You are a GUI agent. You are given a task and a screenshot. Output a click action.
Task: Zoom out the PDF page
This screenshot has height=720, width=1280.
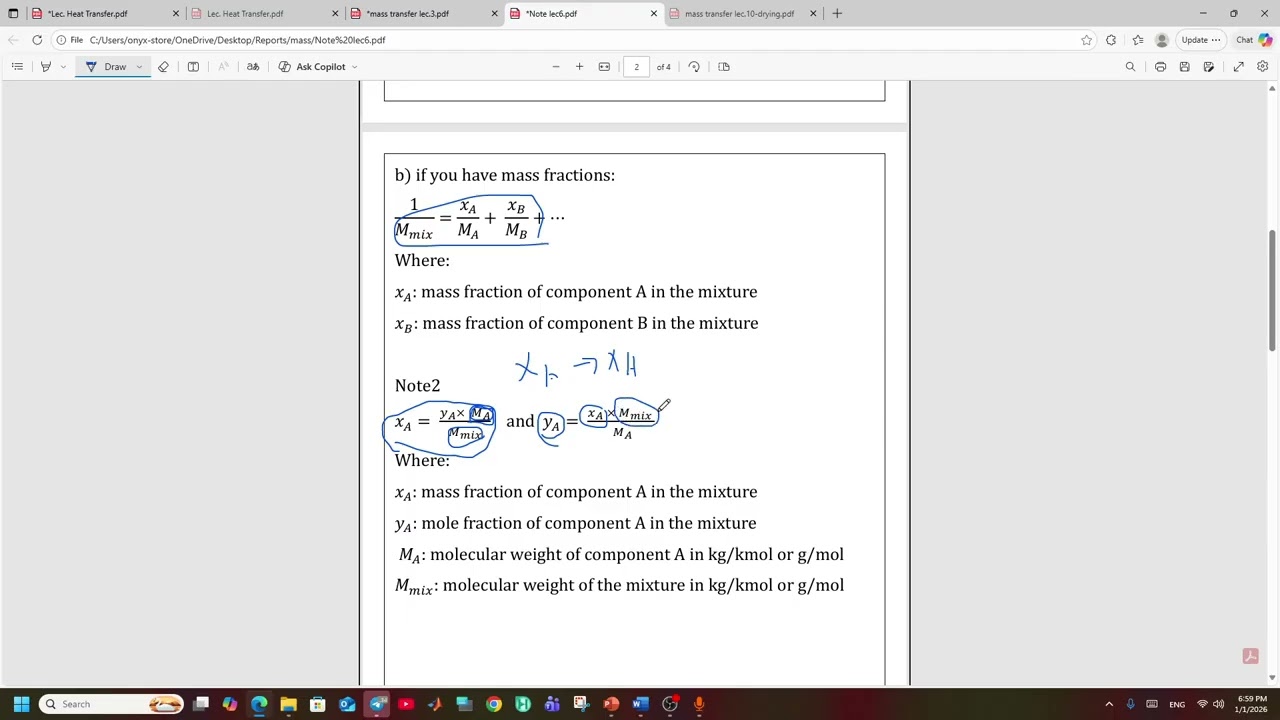tap(556, 67)
